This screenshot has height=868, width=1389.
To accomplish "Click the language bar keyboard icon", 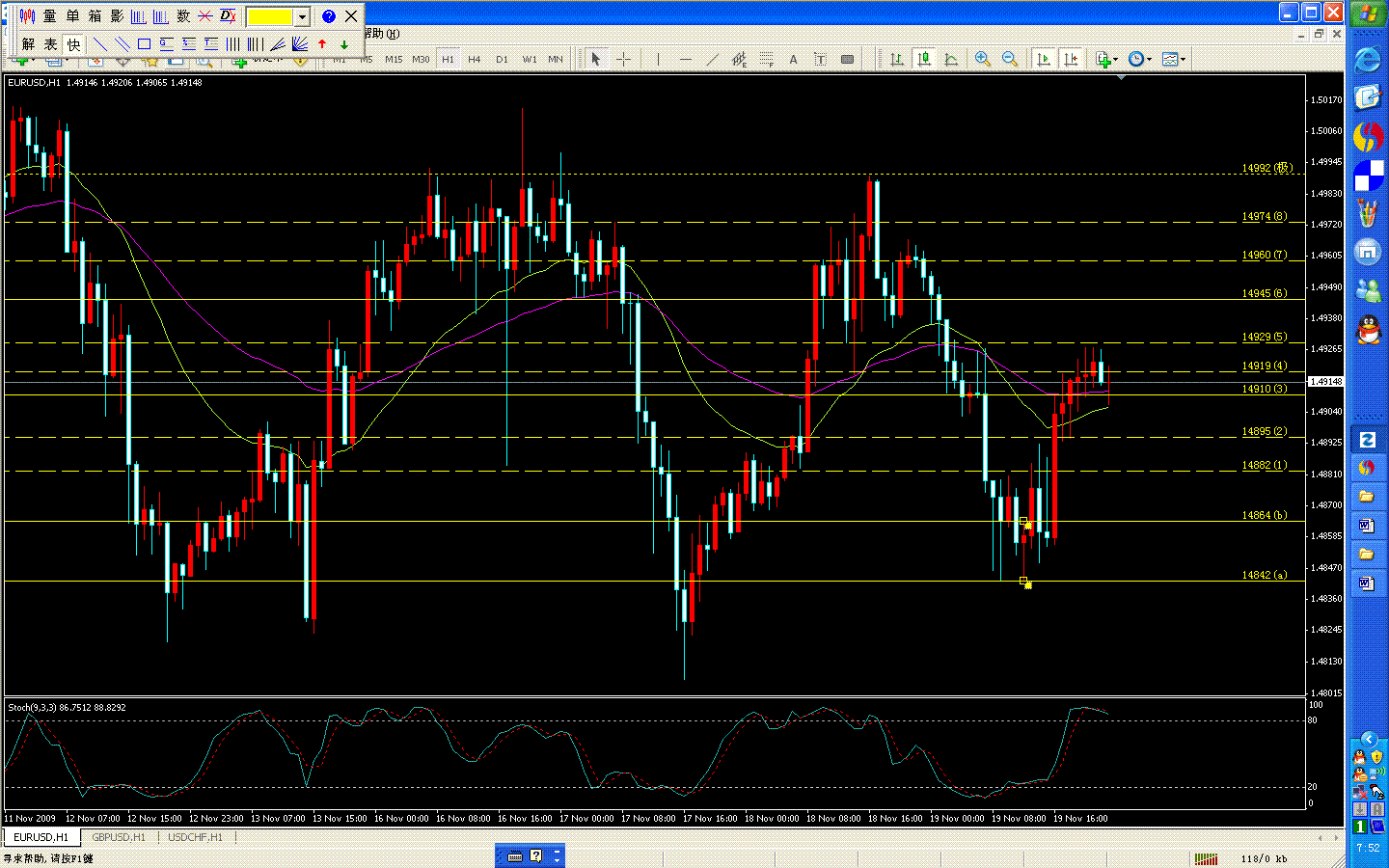I will 514,855.
